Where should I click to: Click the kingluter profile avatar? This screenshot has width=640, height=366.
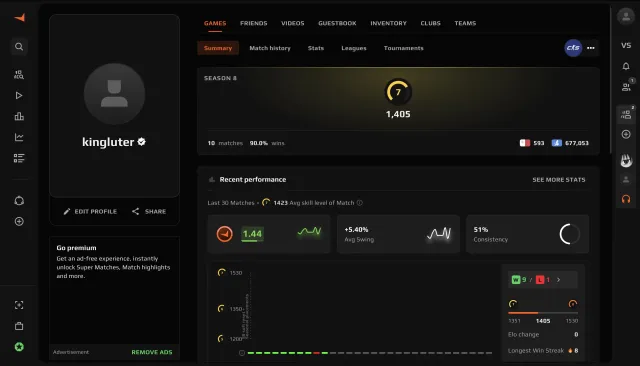pyautogui.click(x=114, y=93)
